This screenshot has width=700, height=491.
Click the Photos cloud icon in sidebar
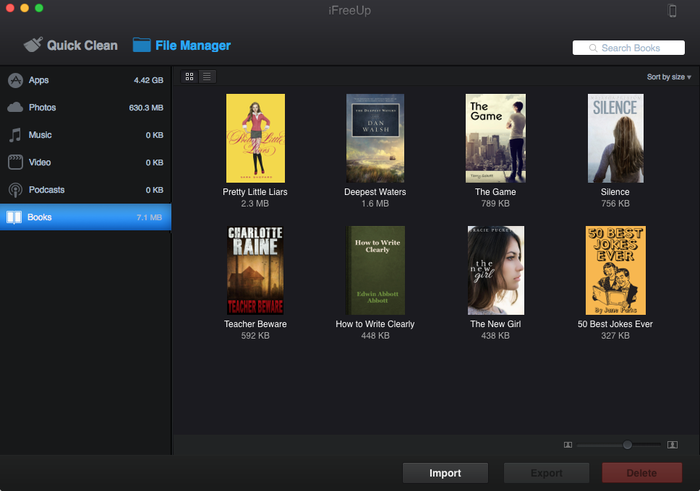point(15,107)
